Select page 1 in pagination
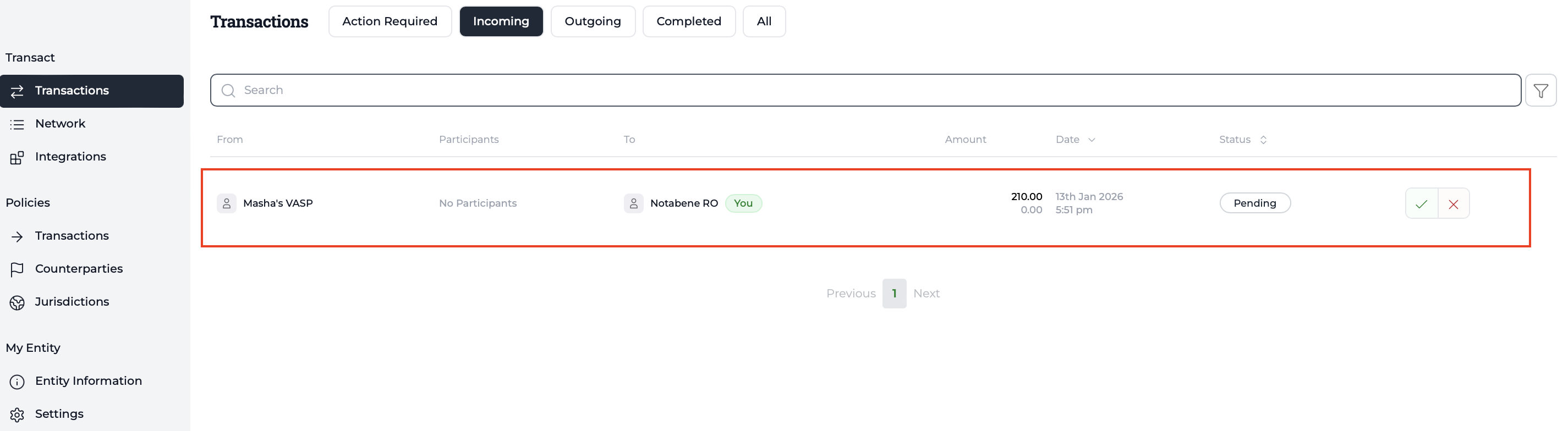Screen dimensions: 1568x431 coord(894,294)
